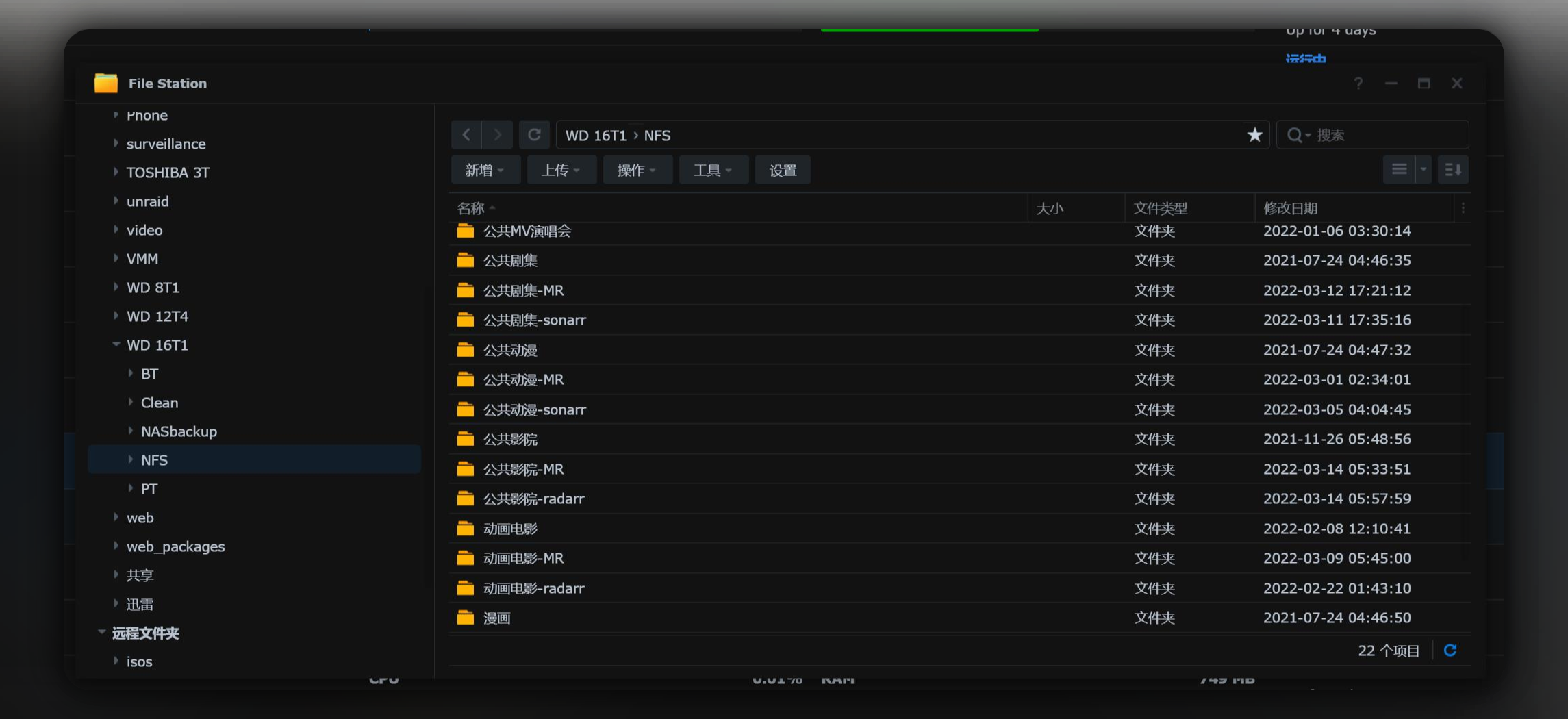The height and width of the screenshot is (719, 1568).
Task: Select the web_packages folder in sidebar
Action: [175, 546]
